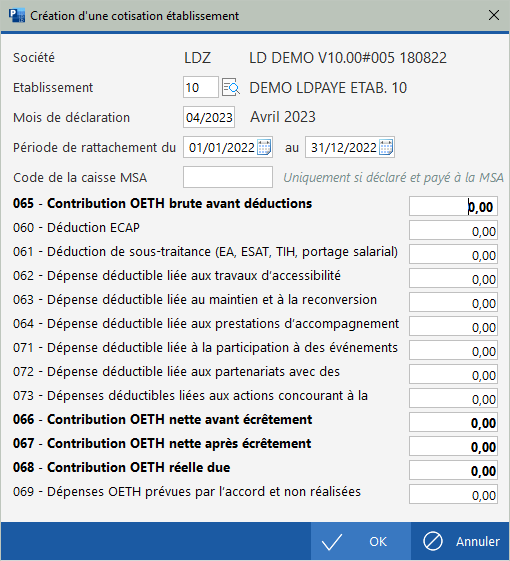The height and width of the screenshot is (561, 510).
Task: Click the Annuler button
Action: (461, 541)
